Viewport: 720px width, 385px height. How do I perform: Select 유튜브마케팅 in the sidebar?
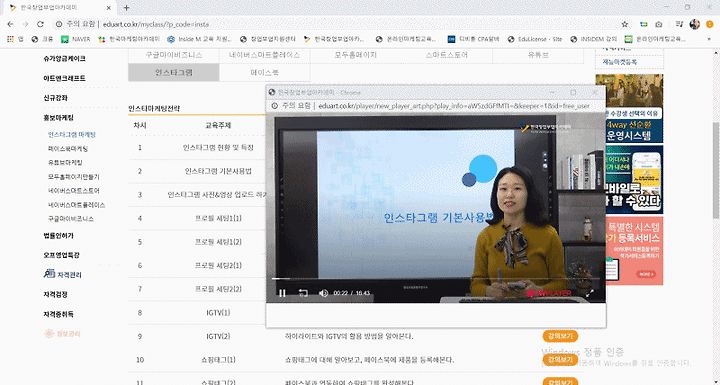(x=65, y=163)
